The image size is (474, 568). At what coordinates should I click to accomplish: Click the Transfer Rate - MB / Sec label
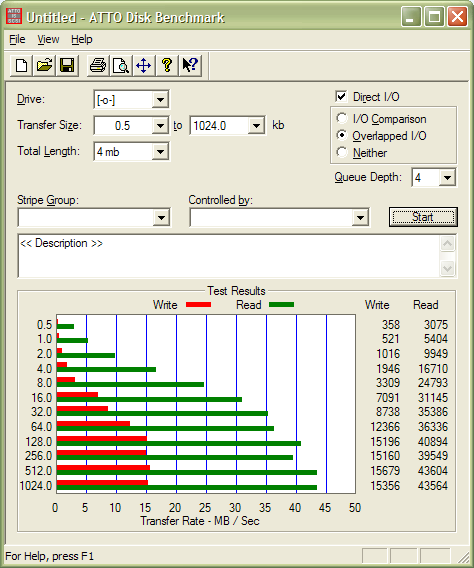pyautogui.click(x=200, y=521)
